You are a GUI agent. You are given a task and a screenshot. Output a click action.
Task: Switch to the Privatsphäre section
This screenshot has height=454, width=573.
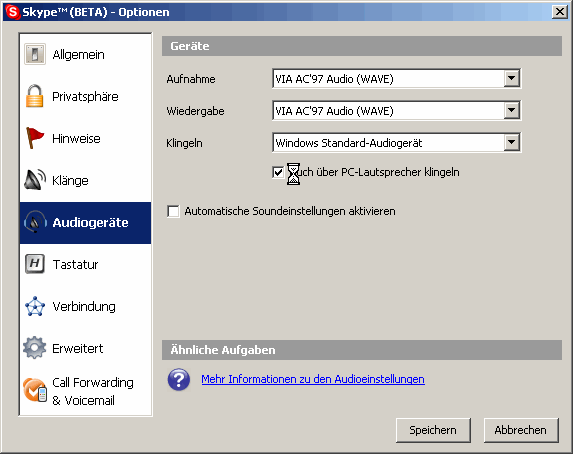86,97
